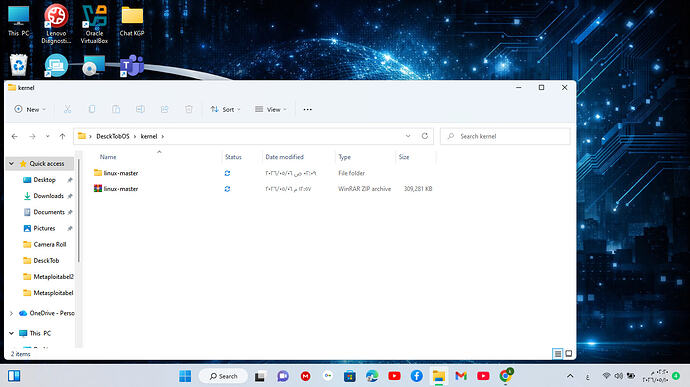Select This PC in navigation pane

[x=40, y=333]
